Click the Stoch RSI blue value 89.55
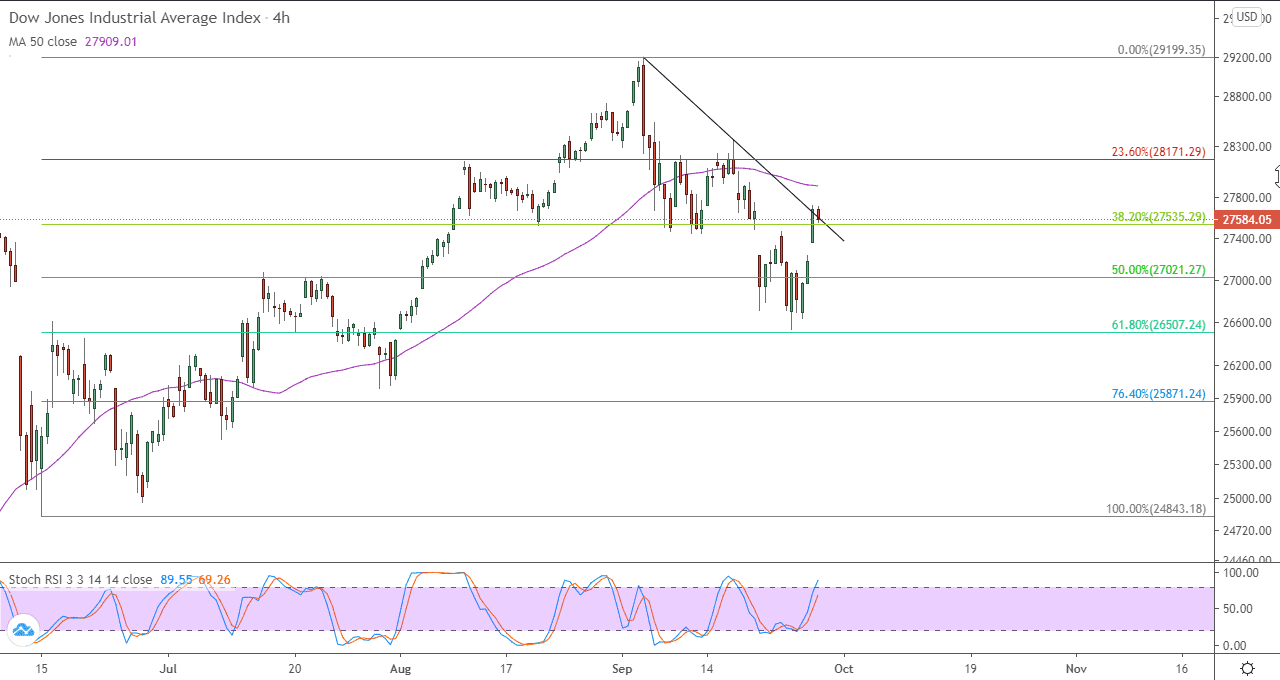The height and width of the screenshot is (680, 1280). (175, 579)
